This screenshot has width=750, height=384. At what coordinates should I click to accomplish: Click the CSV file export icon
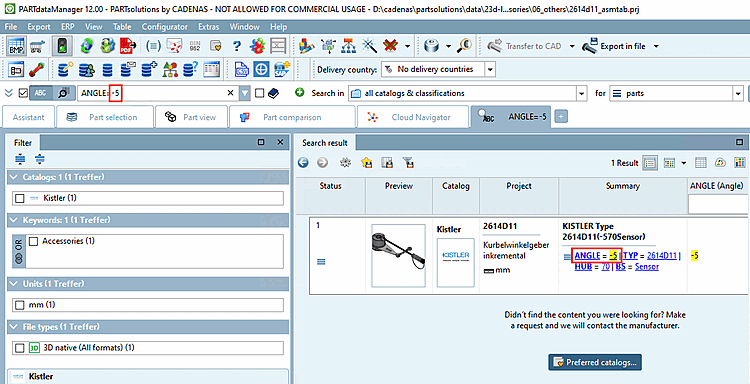pyautogui.click(x=241, y=69)
